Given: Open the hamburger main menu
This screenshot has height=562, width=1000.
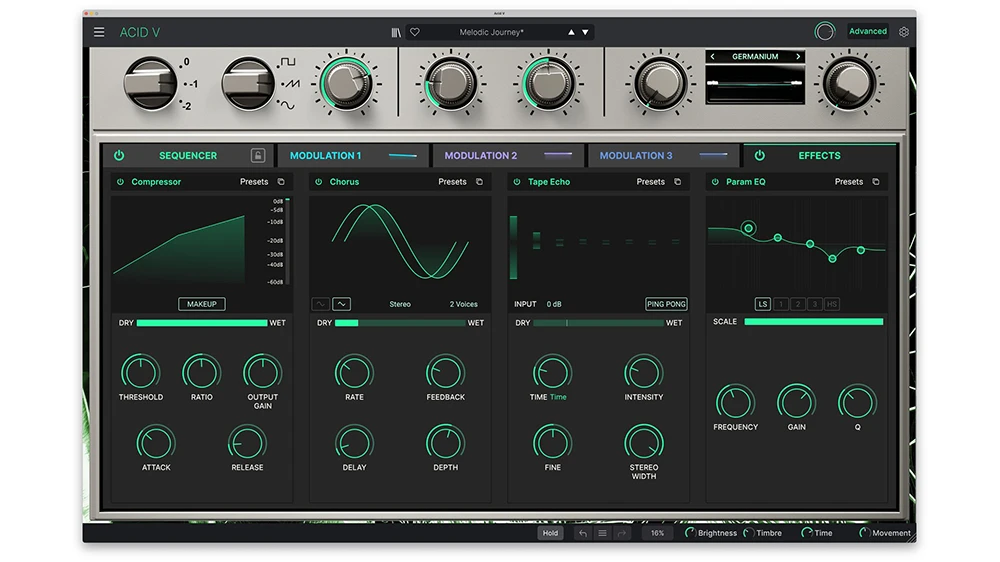Looking at the screenshot, I should (99, 32).
